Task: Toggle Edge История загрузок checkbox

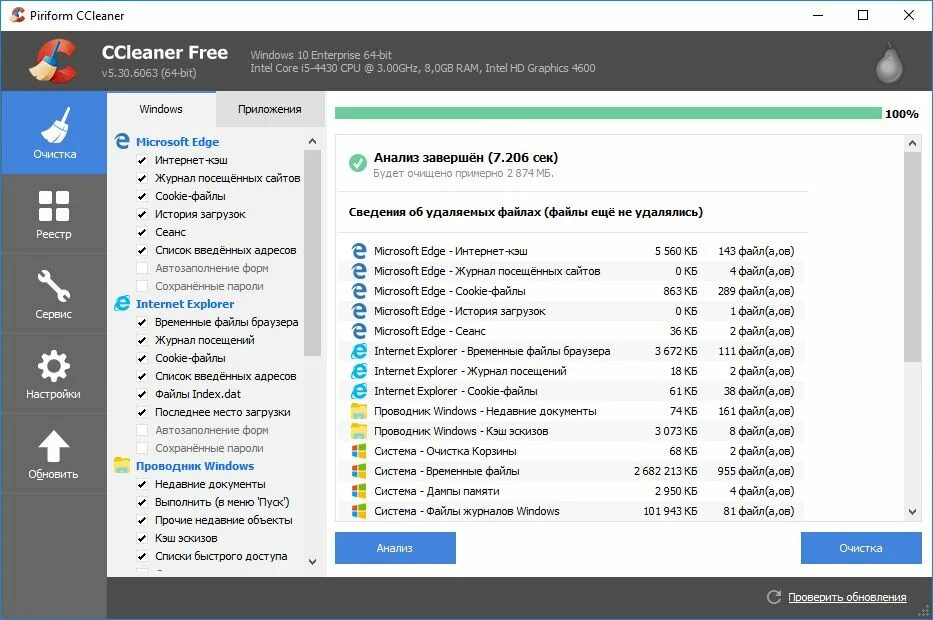Action: [142, 214]
